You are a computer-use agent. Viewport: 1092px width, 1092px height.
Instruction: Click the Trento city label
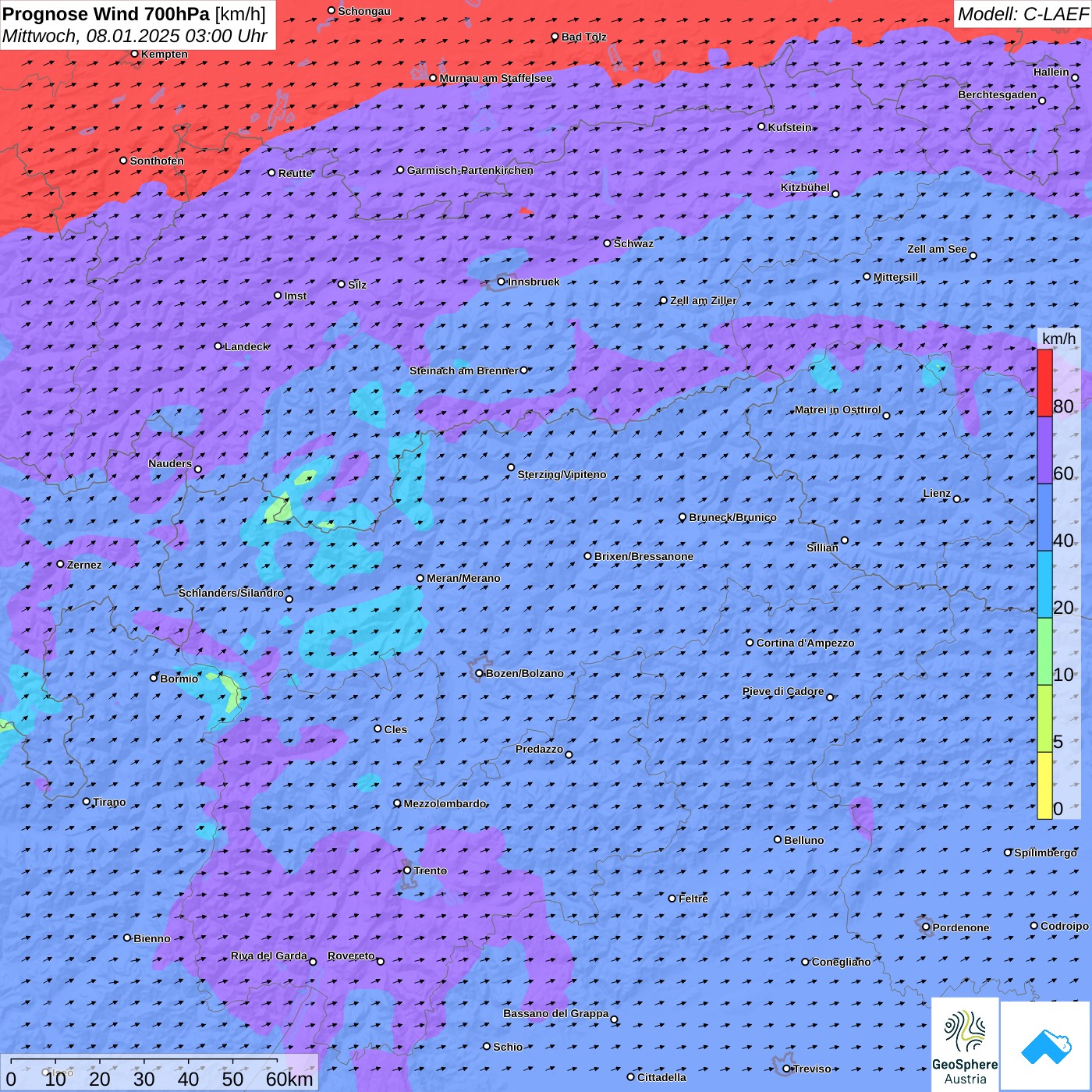(x=431, y=870)
